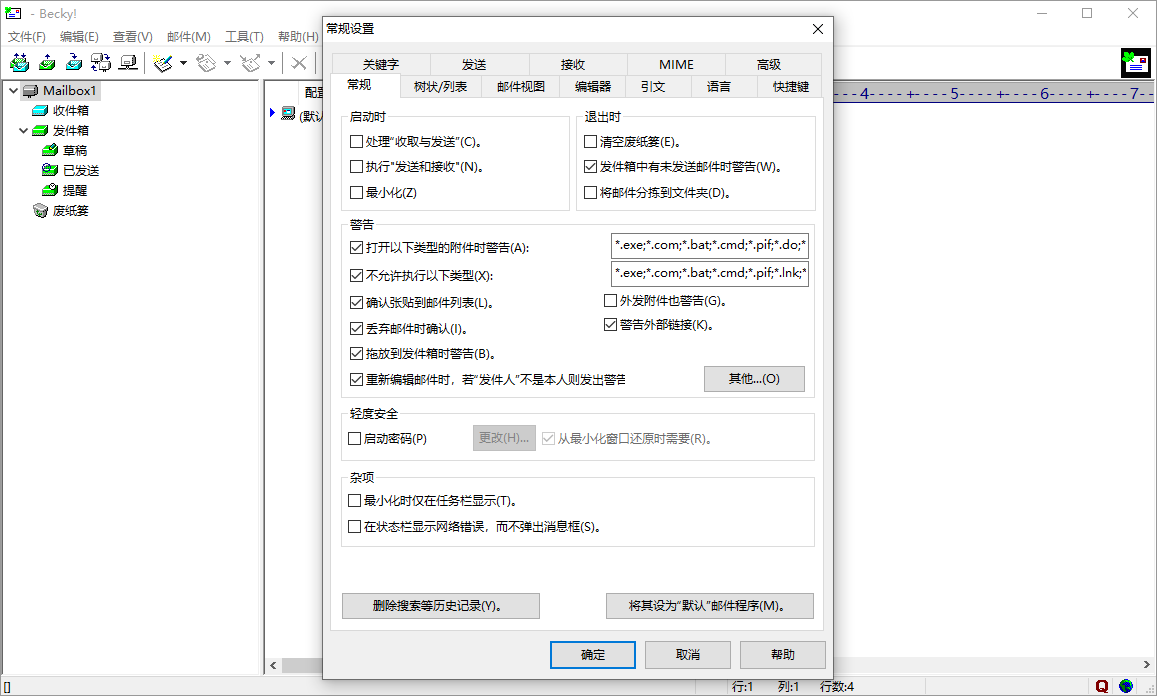Switch to the 快捷键 tab

(x=790, y=86)
